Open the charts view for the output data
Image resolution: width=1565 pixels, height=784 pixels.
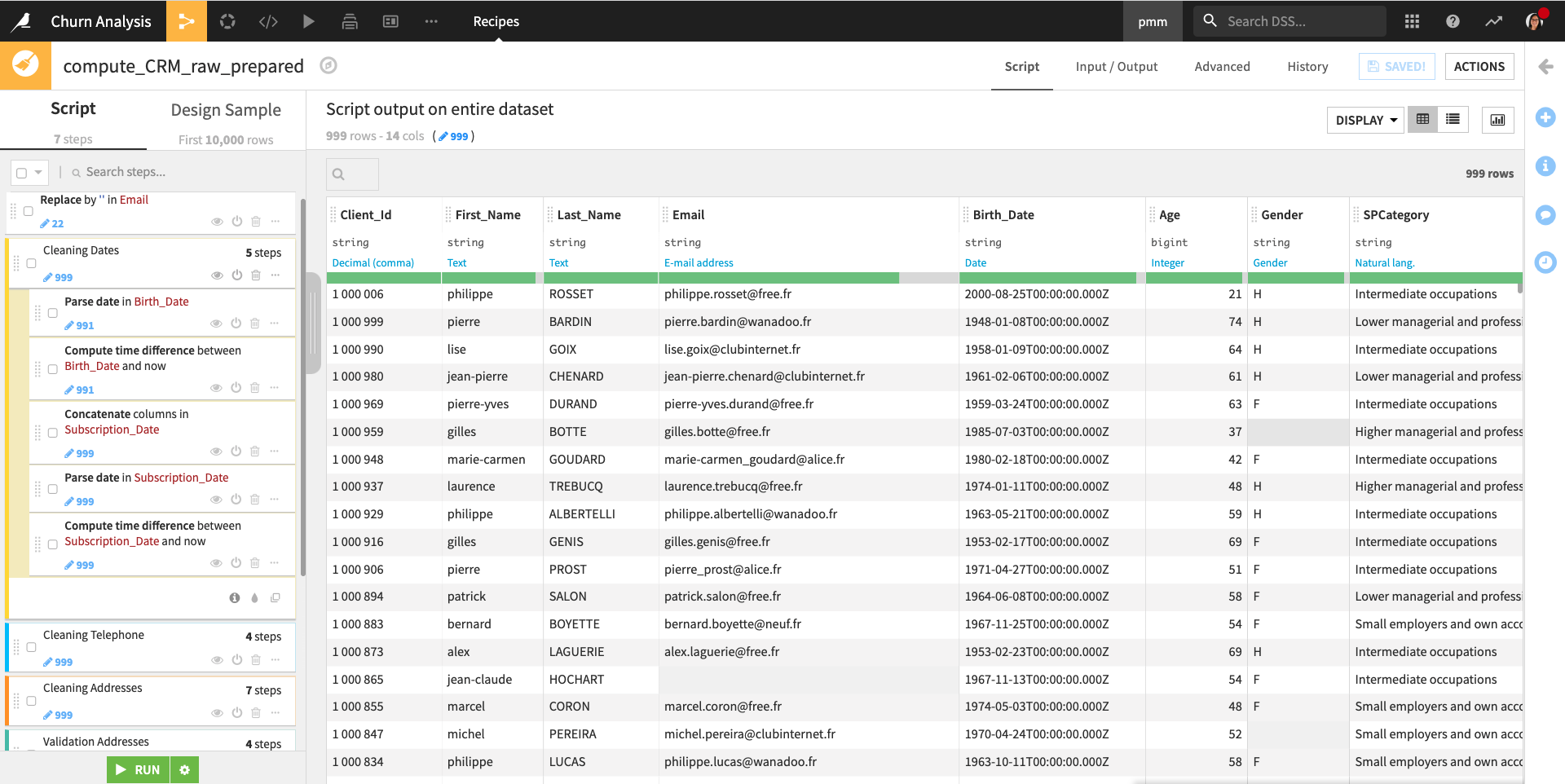1498,120
